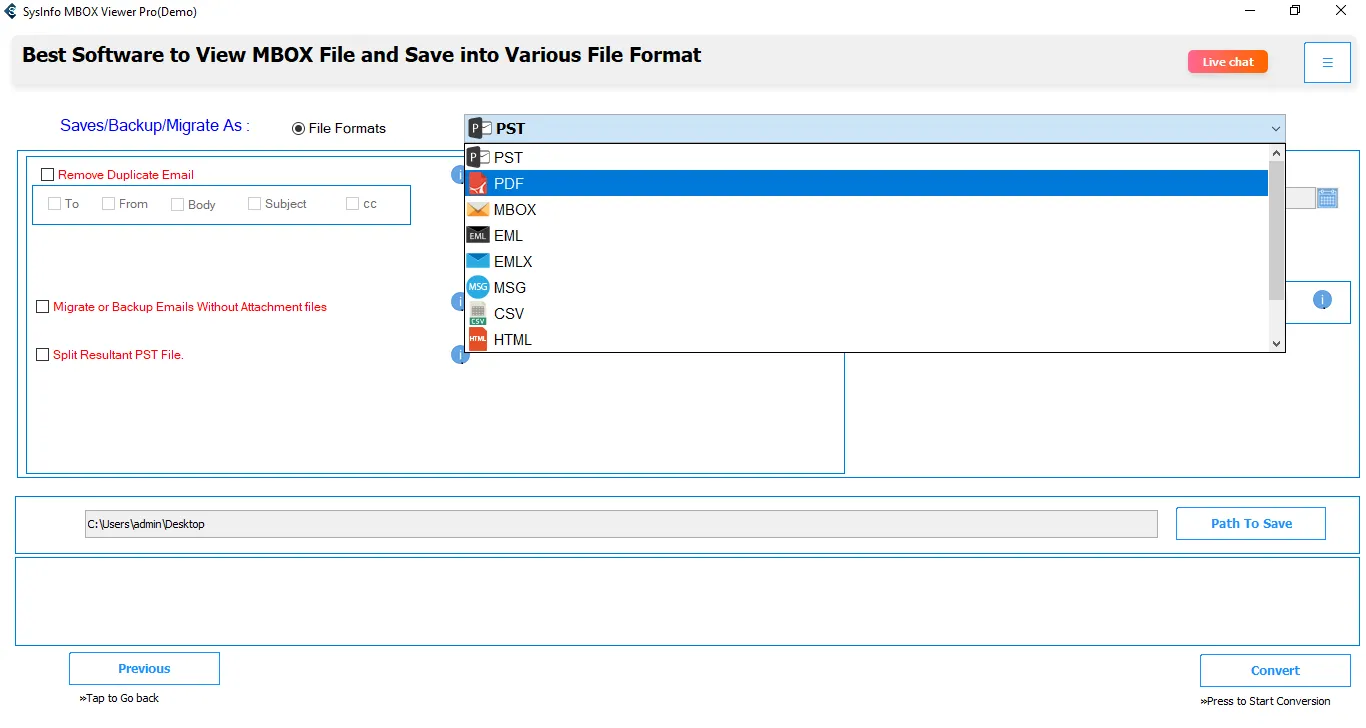Check the cc duplicate filter
Image resolution: width=1366 pixels, height=728 pixels.
pos(352,203)
